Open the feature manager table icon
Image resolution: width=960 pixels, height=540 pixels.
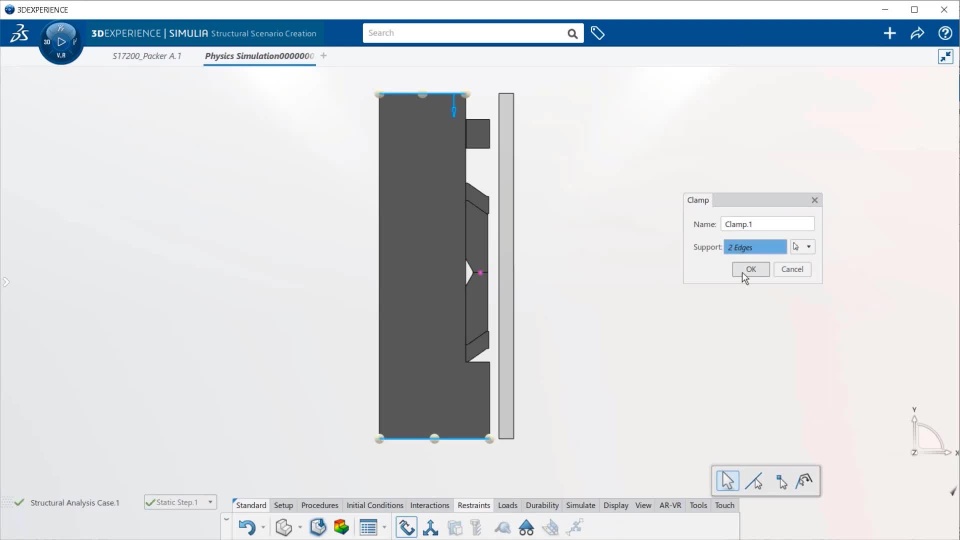coord(368,527)
